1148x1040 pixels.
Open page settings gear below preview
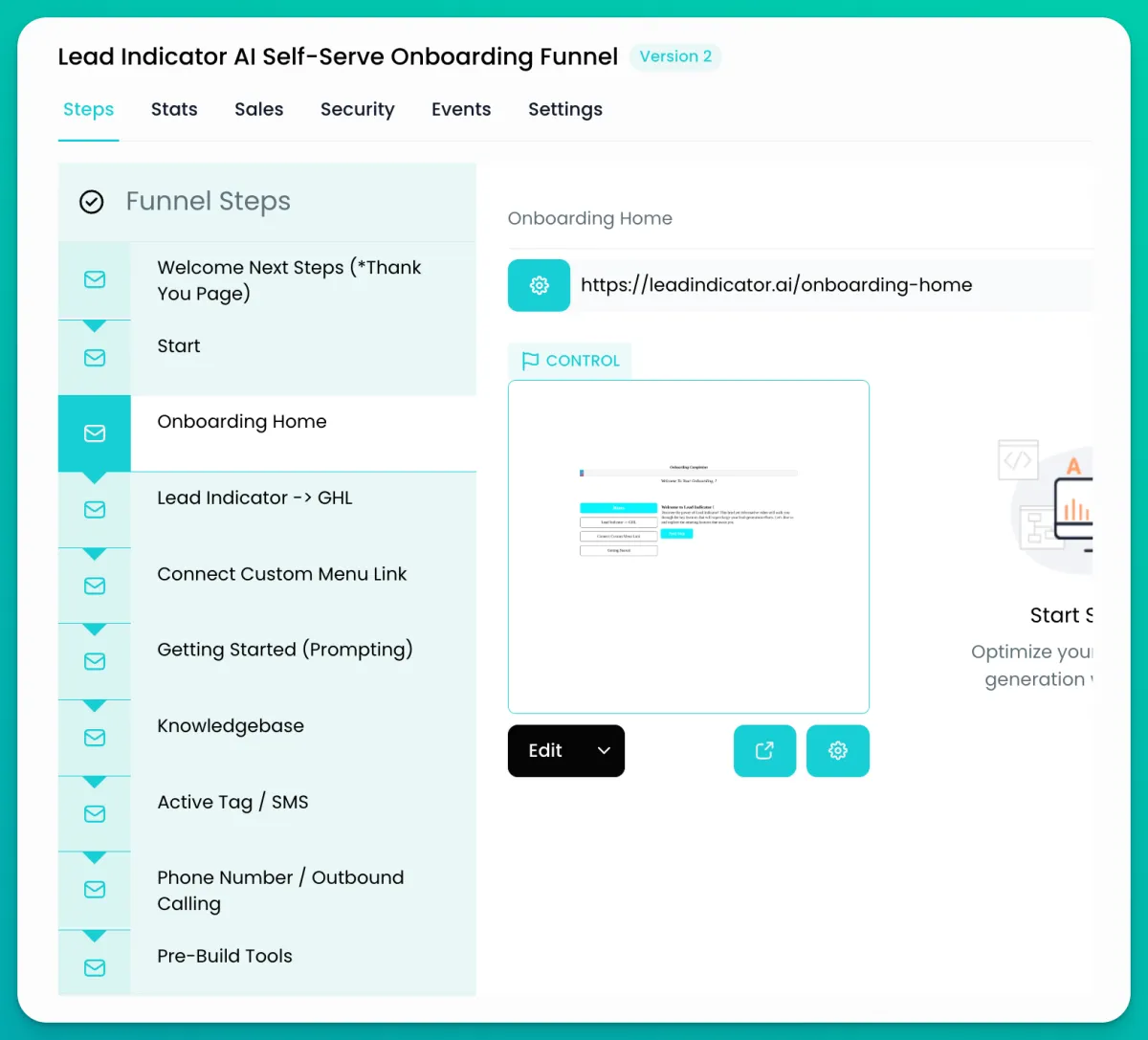(x=838, y=751)
